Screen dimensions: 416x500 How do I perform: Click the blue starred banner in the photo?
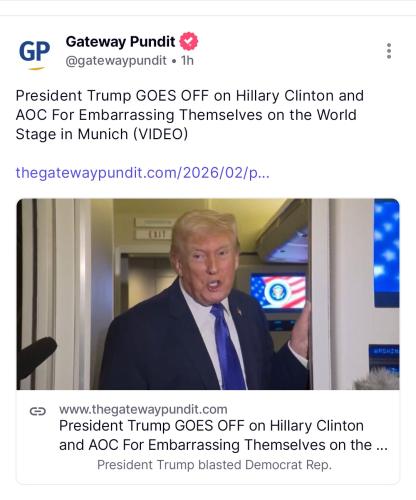(387, 253)
